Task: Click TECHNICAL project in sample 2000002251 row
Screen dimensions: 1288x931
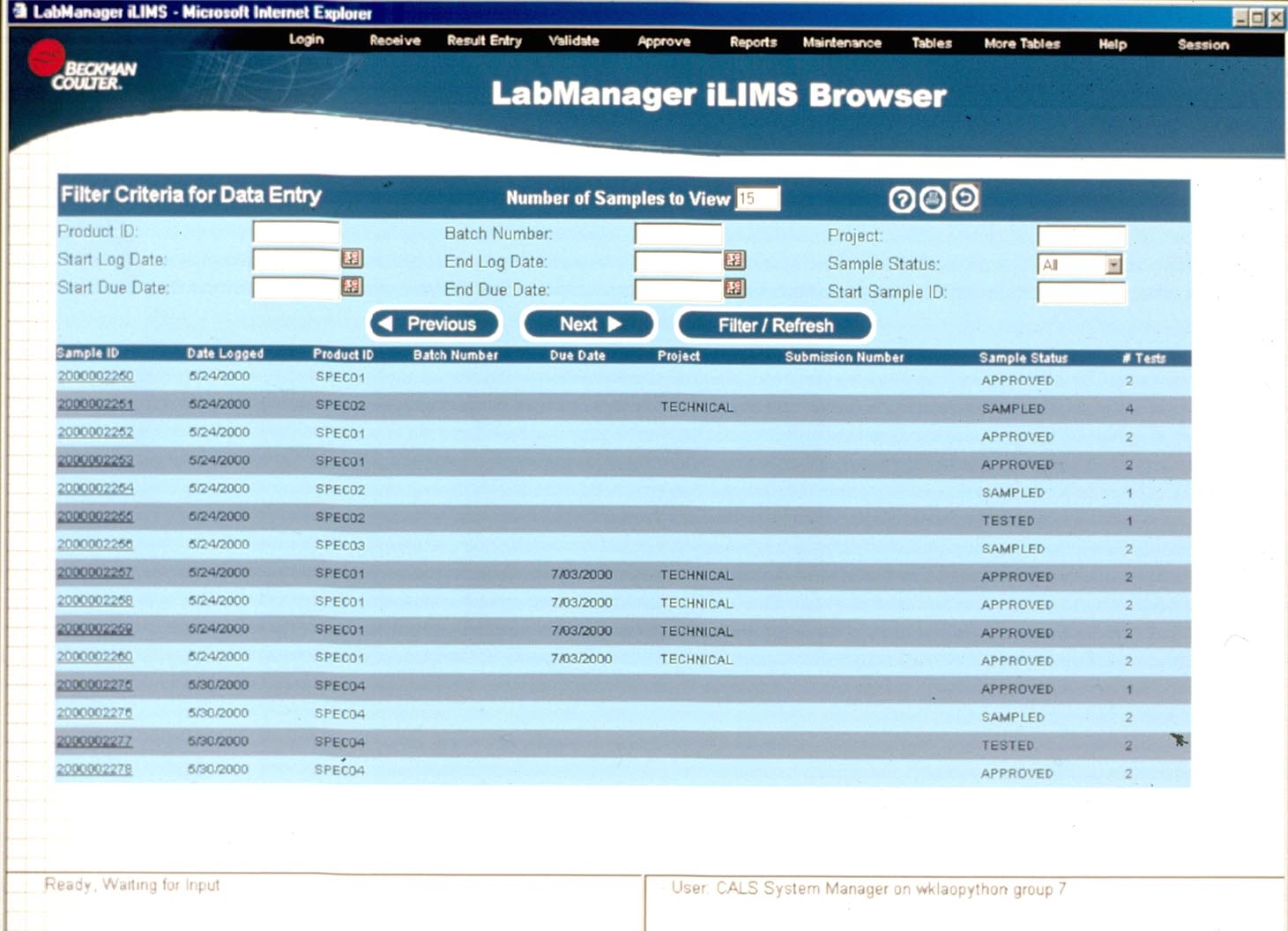Action: click(x=696, y=407)
